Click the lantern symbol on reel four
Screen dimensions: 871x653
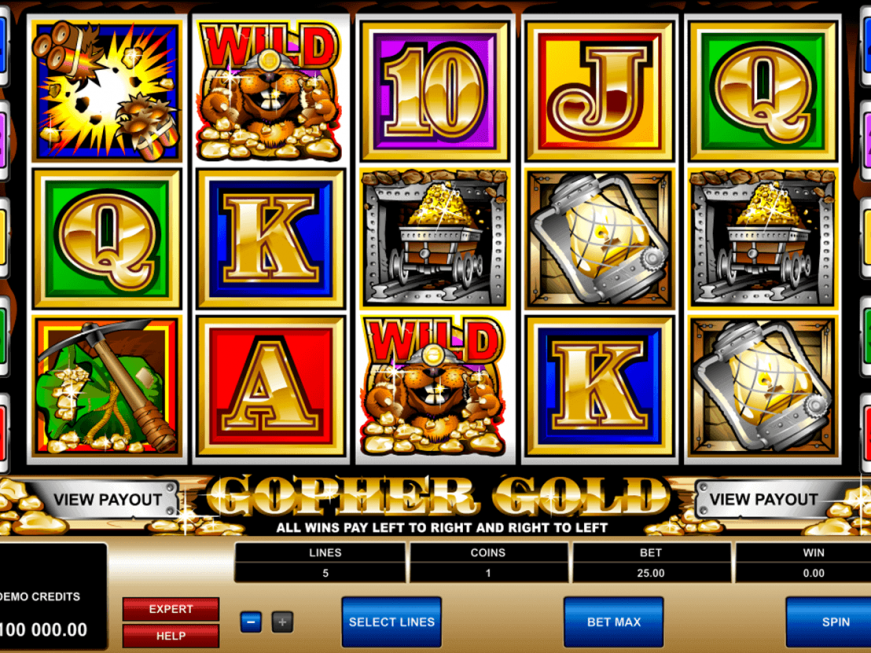pos(599,239)
